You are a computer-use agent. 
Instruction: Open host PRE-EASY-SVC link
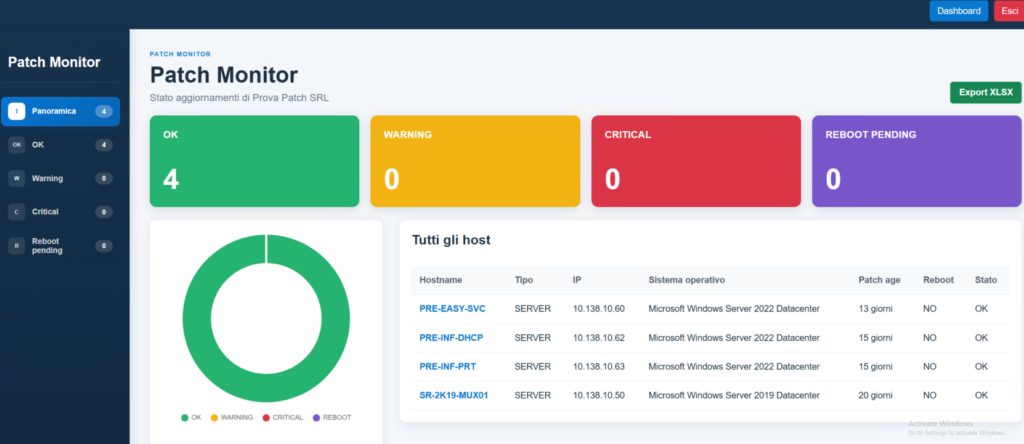(452, 309)
